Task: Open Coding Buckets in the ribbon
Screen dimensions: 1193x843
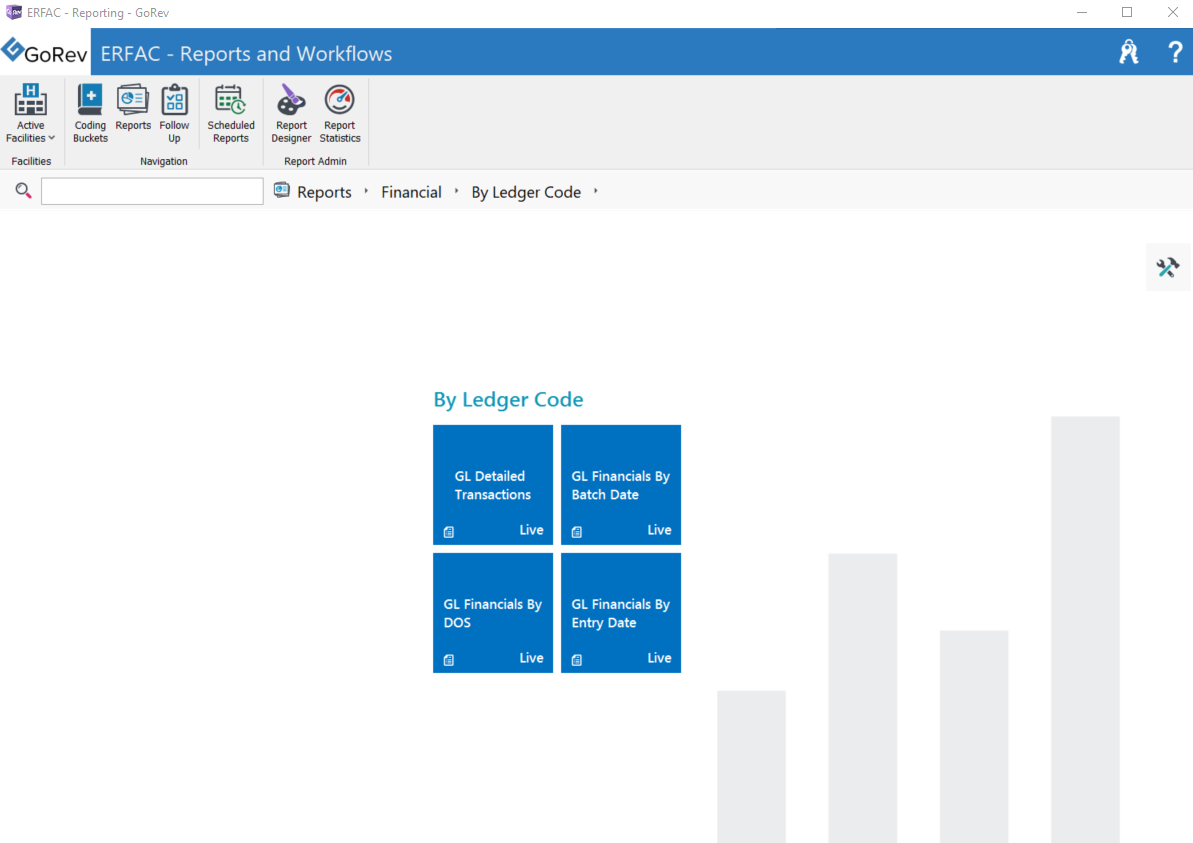Action: click(90, 113)
